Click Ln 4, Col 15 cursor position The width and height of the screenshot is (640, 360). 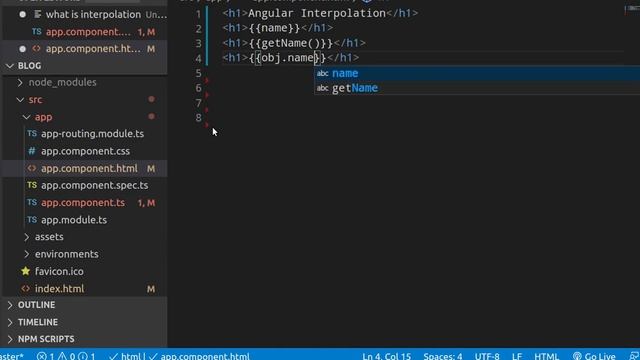click(387, 356)
